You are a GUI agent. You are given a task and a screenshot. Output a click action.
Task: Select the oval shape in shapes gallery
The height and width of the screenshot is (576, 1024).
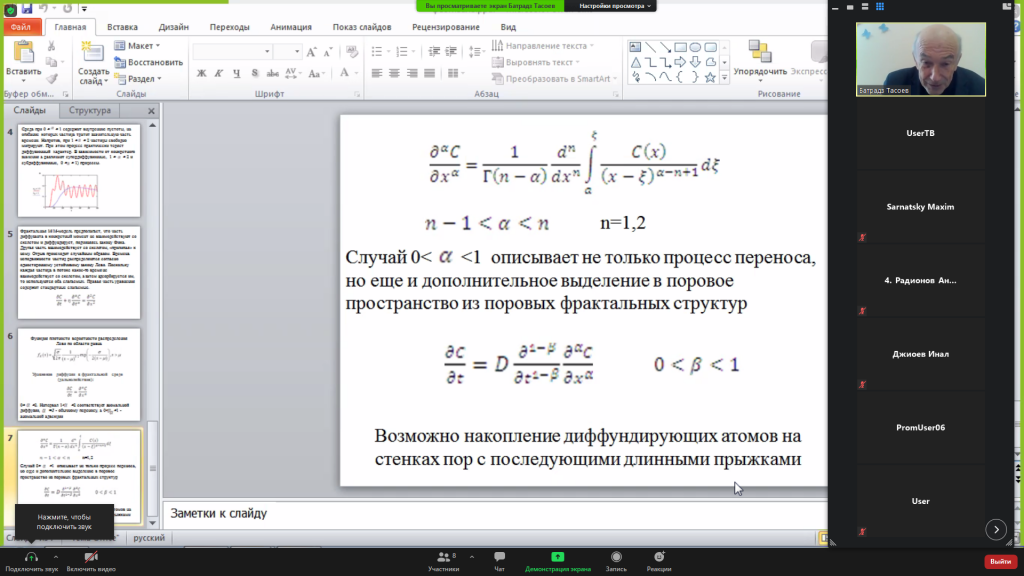(x=695, y=47)
